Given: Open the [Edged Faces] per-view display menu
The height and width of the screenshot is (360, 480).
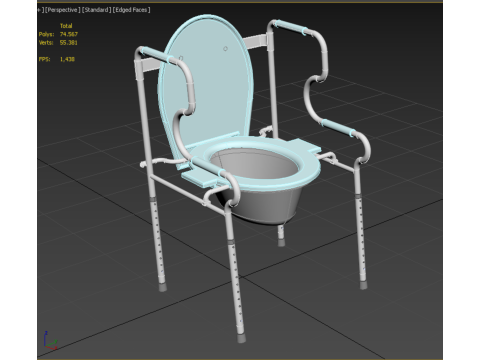Looking at the screenshot, I should point(131,10).
